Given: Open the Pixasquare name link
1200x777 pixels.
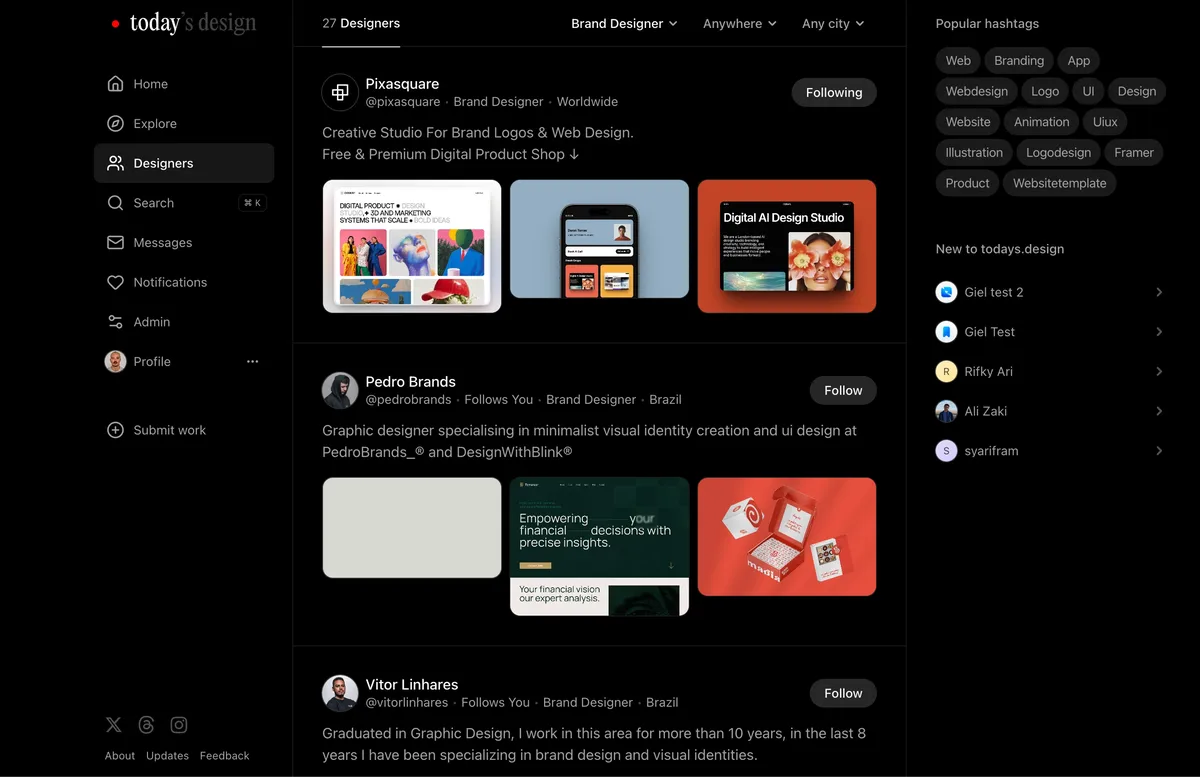Looking at the screenshot, I should [x=402, y=84].
